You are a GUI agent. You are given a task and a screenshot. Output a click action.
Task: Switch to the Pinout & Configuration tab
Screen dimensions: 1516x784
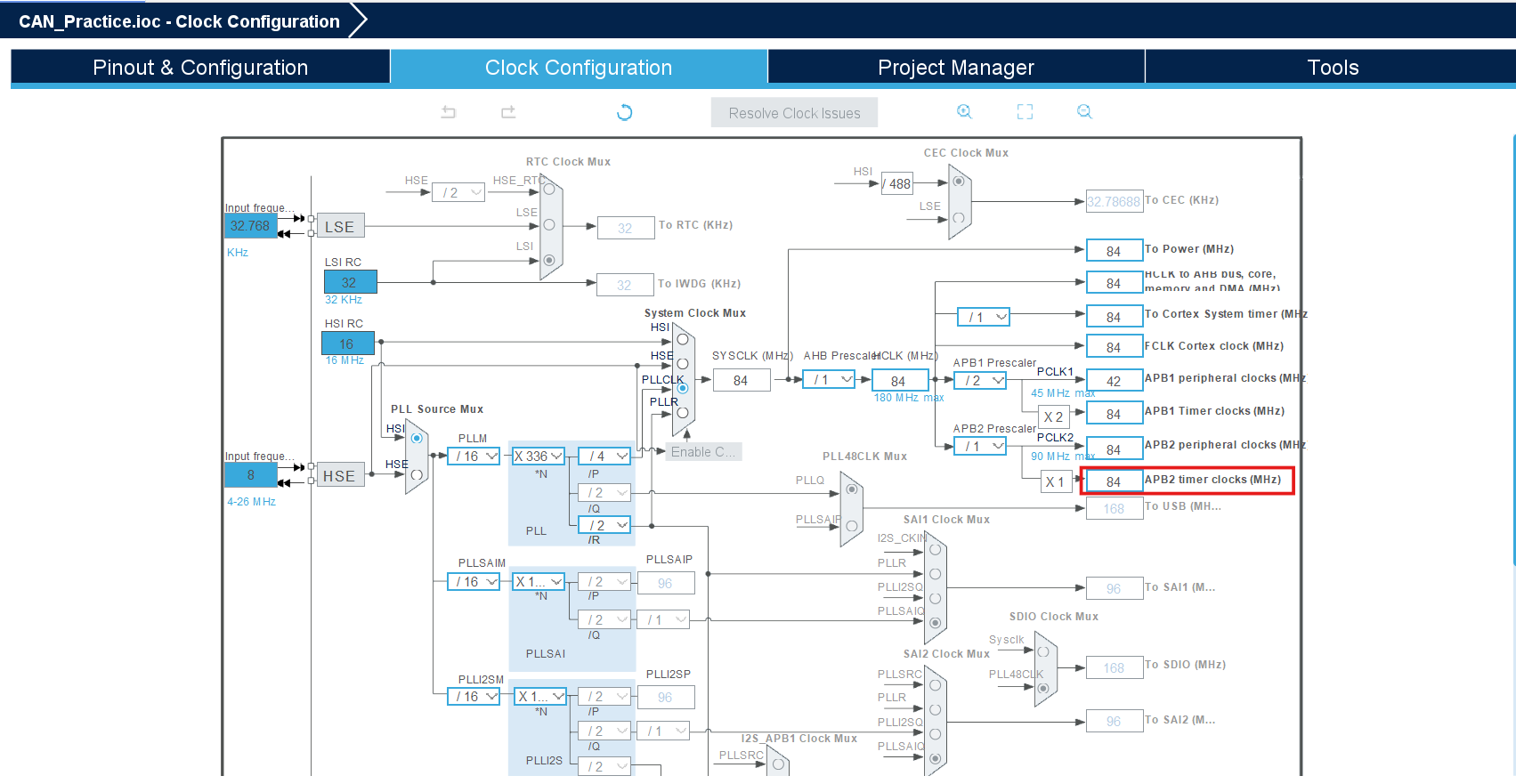[x=200, y=68]
